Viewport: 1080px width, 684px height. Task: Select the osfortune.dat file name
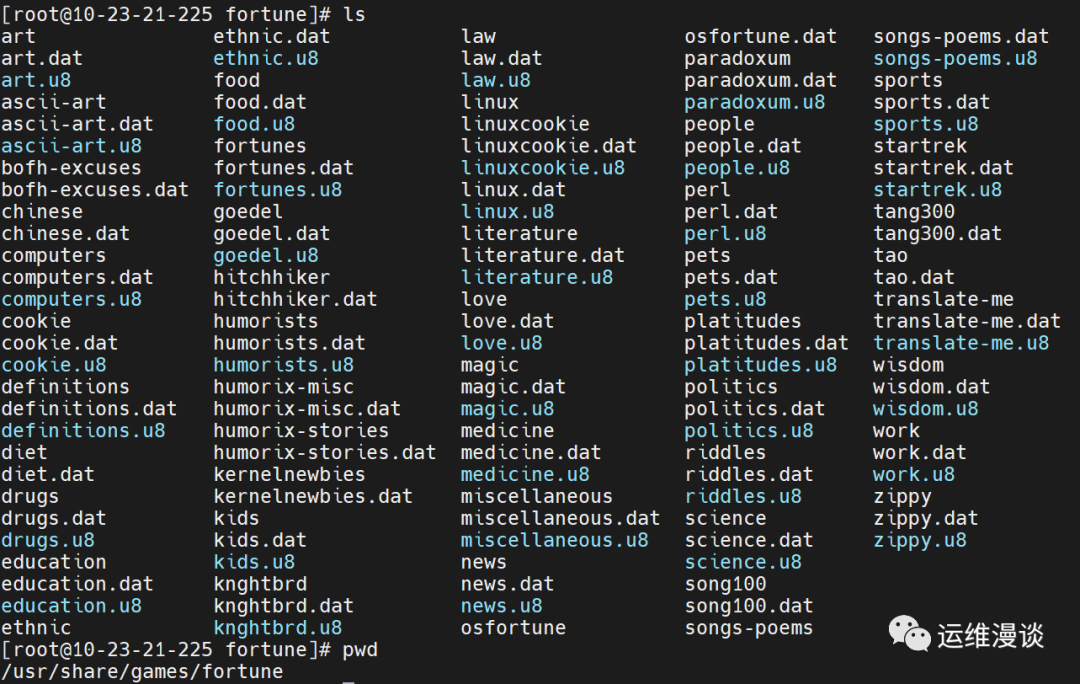pos(760,36)
